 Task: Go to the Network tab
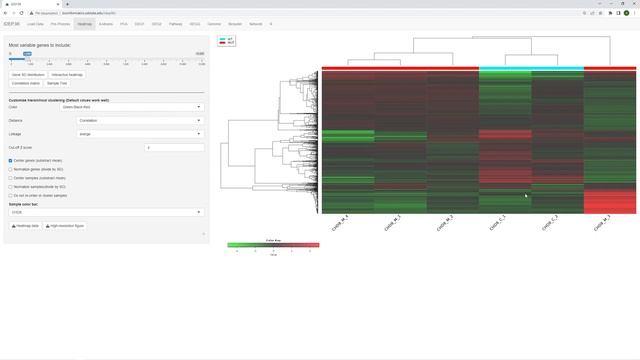tap(256, 24)
